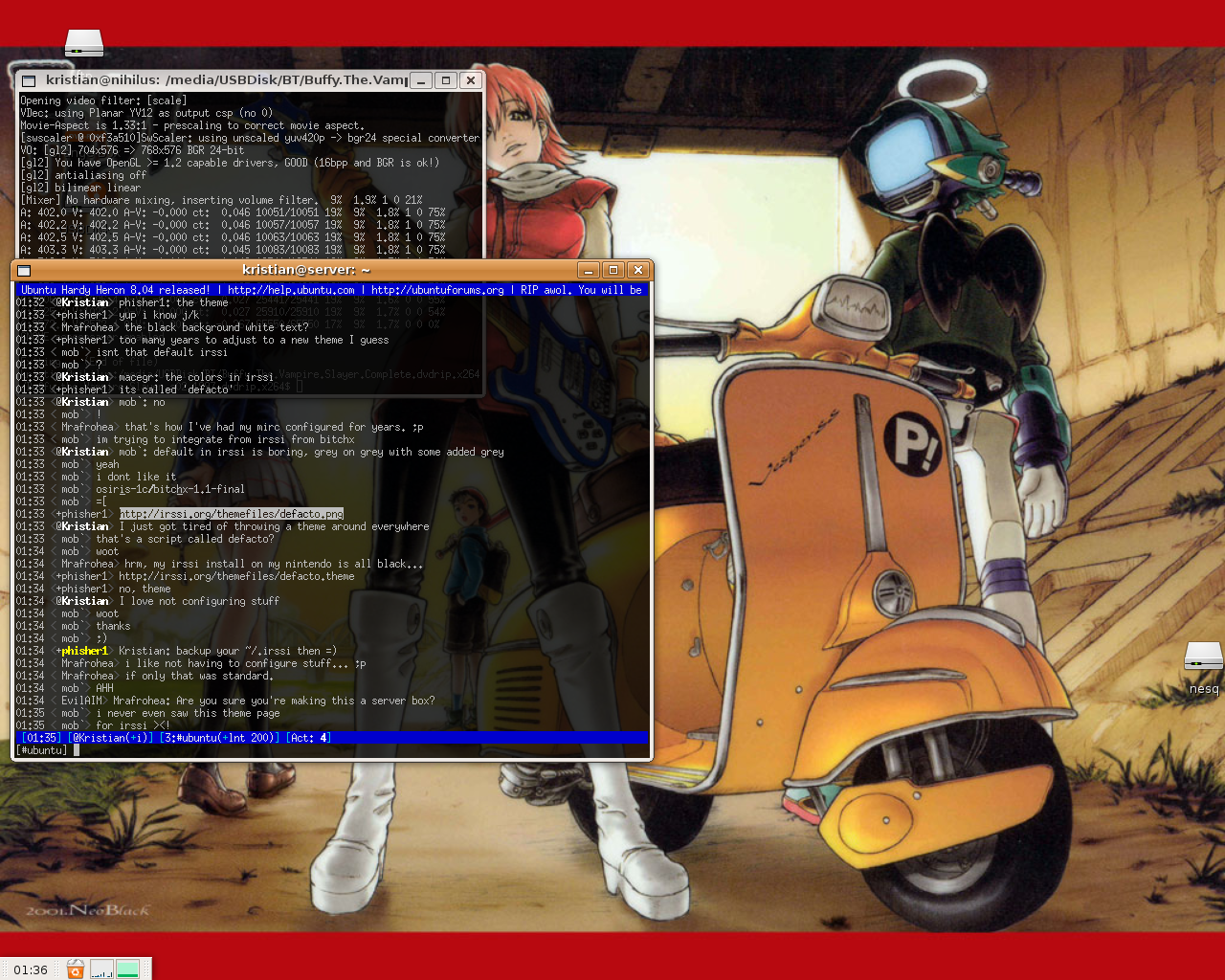This screenshot has width=1225, height=980.
Task: Click "VDec: using Planar YV12" output line
Action: click(x=146, y=113)
